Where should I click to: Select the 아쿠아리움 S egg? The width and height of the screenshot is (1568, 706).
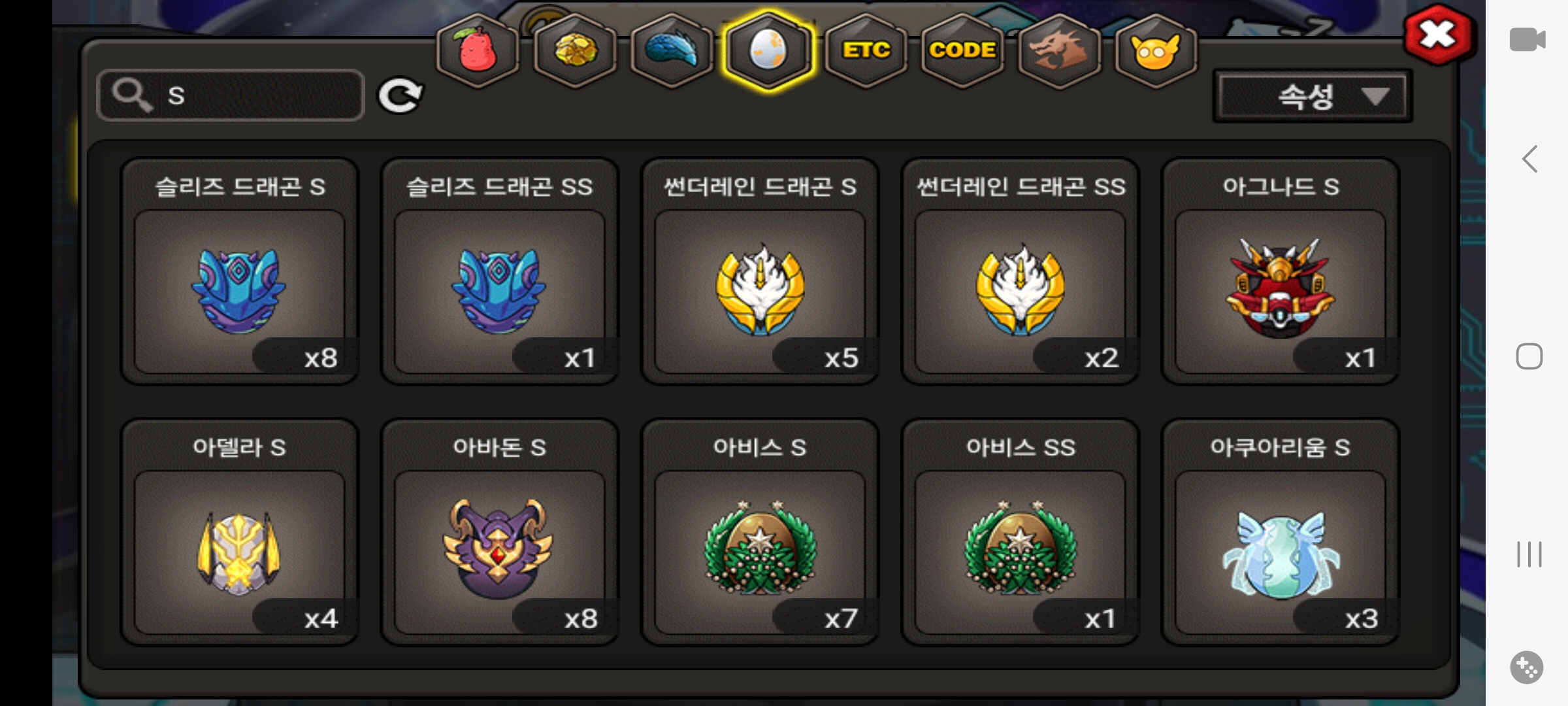(1281, 532)
